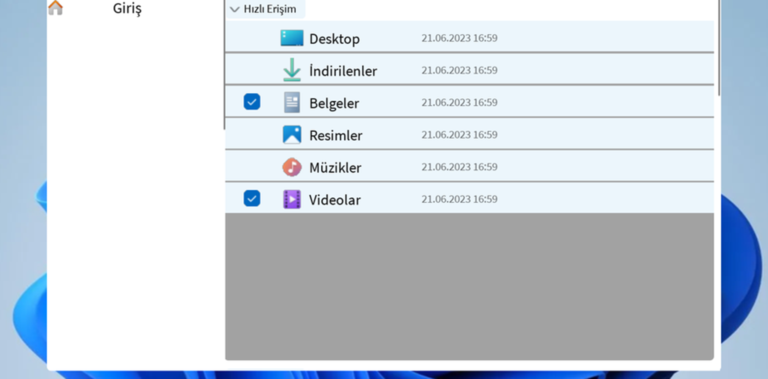Click the Desktop row date 21.06.2023 16:59

point(459,38)
